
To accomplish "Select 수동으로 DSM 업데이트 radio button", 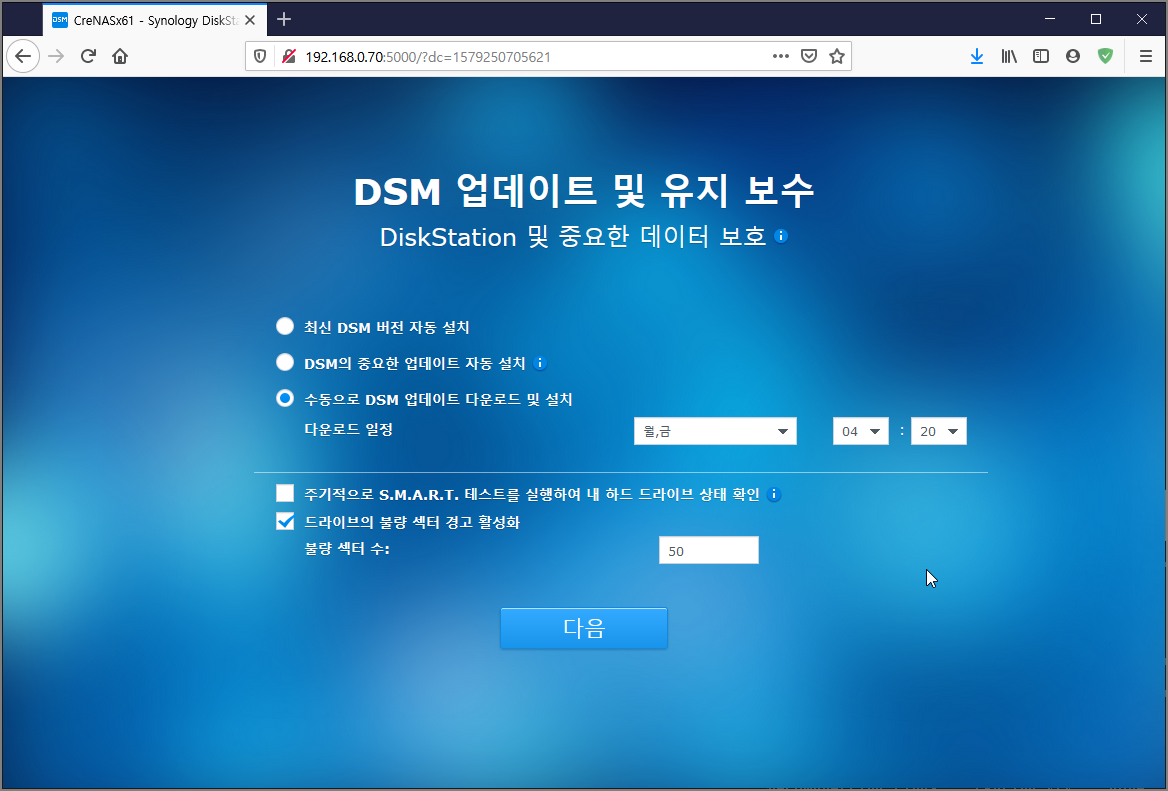I will pyautogui.click(x=285, y=398).
